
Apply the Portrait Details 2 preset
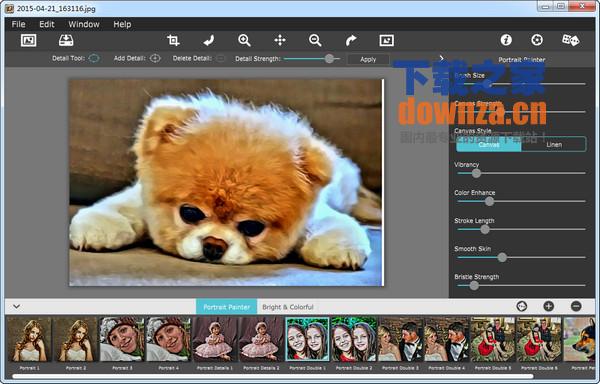pos(261,339)
